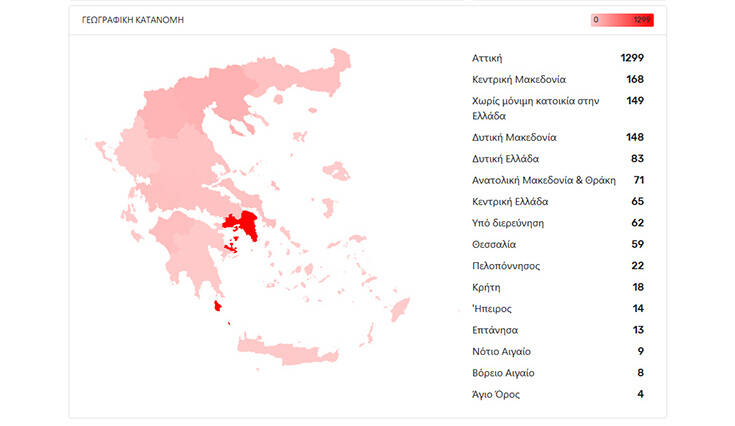Viewport: 735px width, 426px height.
Task: Click the ΓΕΩΓΡΑΦΙΚΗ ΚΑΤΑΝΟΜΗ panel title
Action: [x=132, y=20]
